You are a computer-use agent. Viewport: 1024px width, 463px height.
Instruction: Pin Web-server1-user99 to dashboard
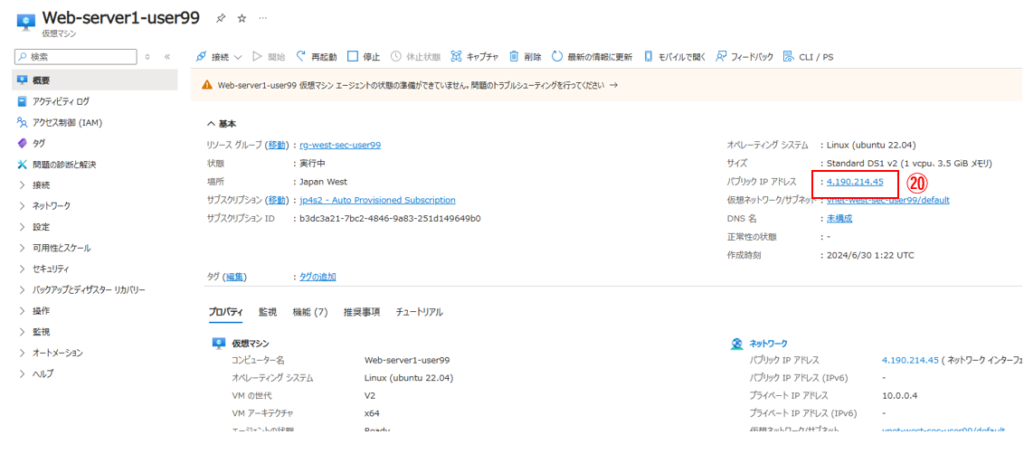(x=221, y=18)
